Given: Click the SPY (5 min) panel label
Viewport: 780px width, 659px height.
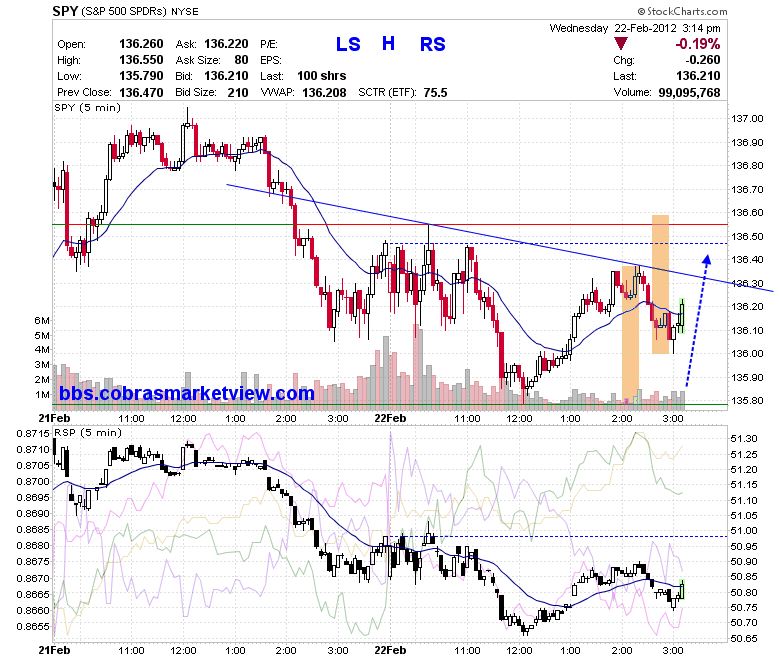Looking at the screenshot, I should pyautogui.click(x=88, y=107).
